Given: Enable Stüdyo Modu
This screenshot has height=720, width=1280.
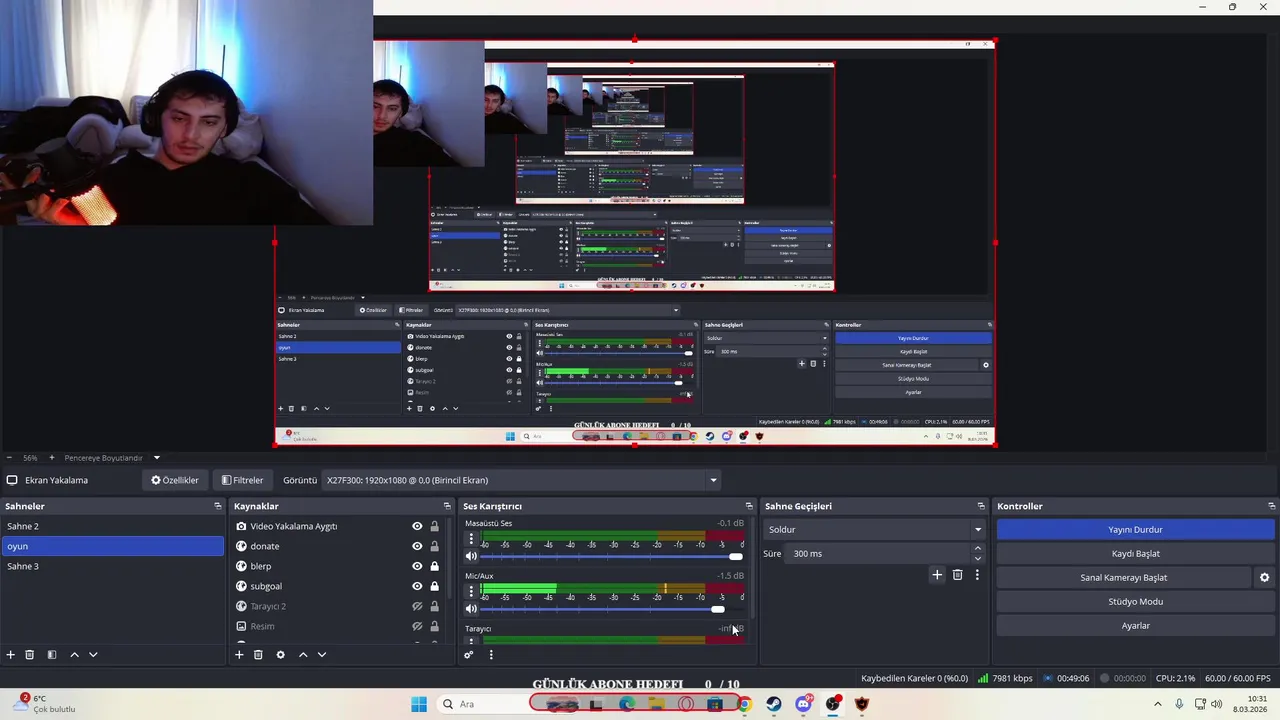Looking at the screenshot, I should 1135,601.
